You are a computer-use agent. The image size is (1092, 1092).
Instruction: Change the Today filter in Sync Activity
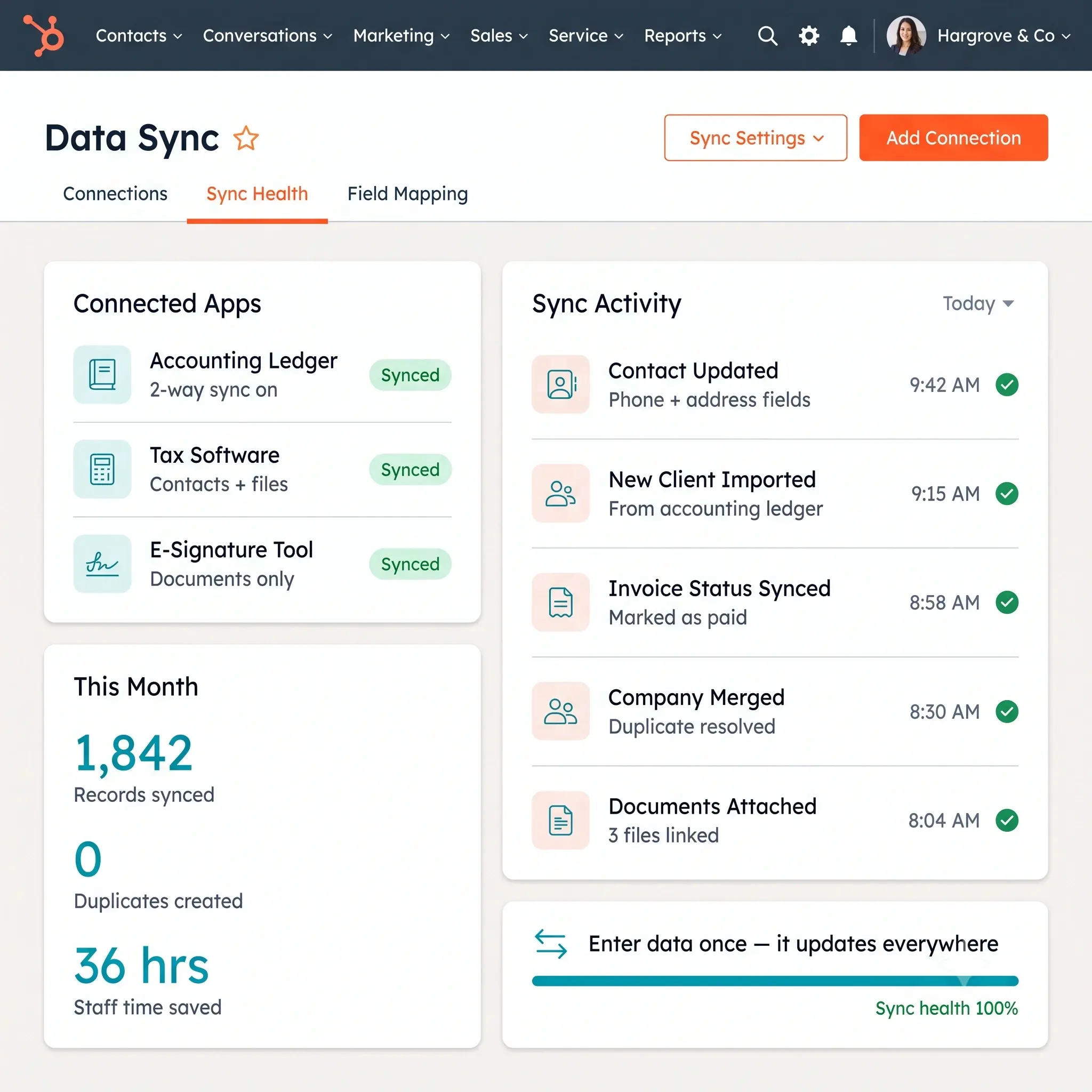978,303
